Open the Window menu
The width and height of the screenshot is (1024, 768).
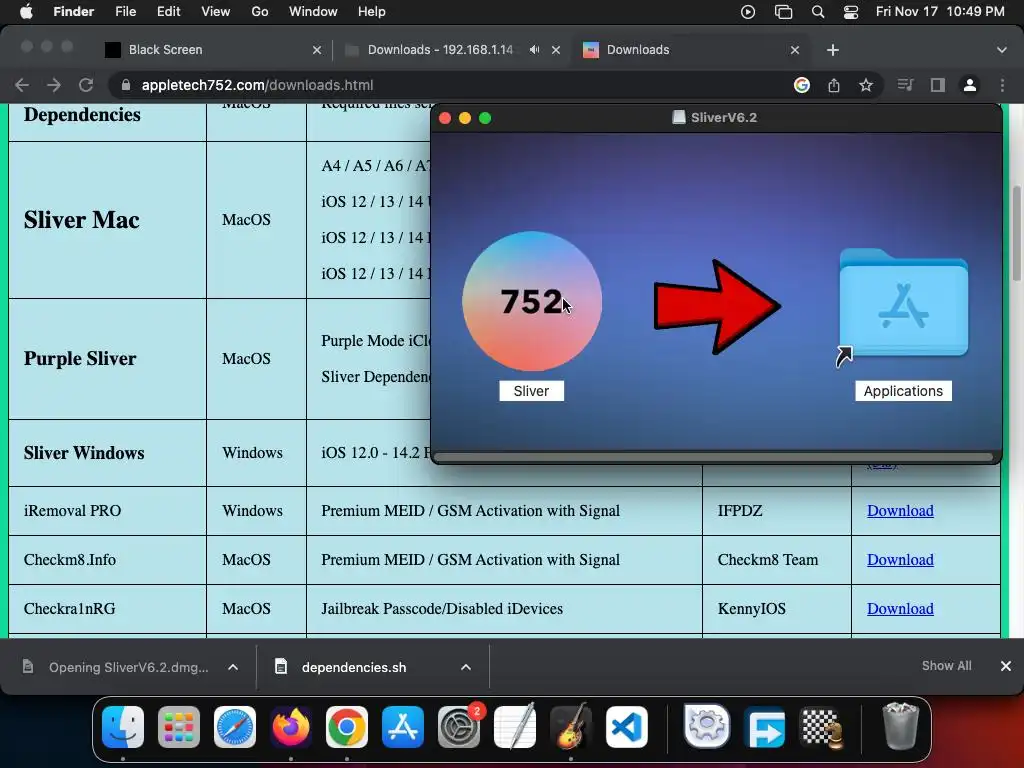click(313, 12)
